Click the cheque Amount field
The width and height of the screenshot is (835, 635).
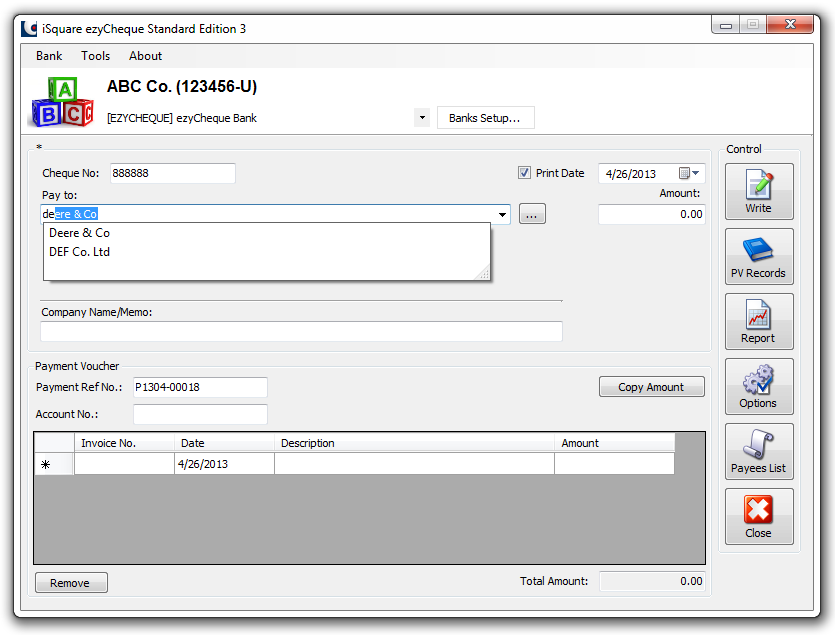coord(651,214)
